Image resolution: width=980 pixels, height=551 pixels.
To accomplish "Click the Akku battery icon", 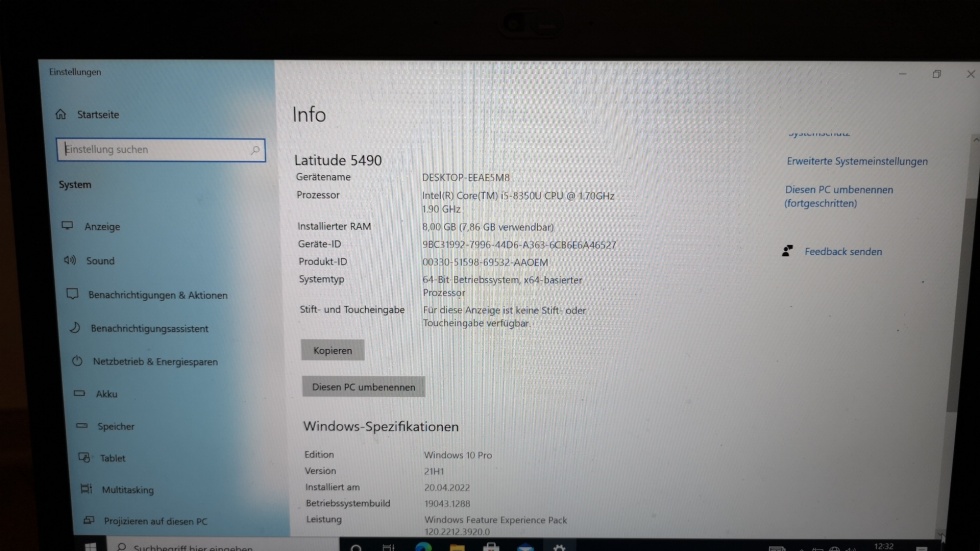I will (x=79, y=393).
